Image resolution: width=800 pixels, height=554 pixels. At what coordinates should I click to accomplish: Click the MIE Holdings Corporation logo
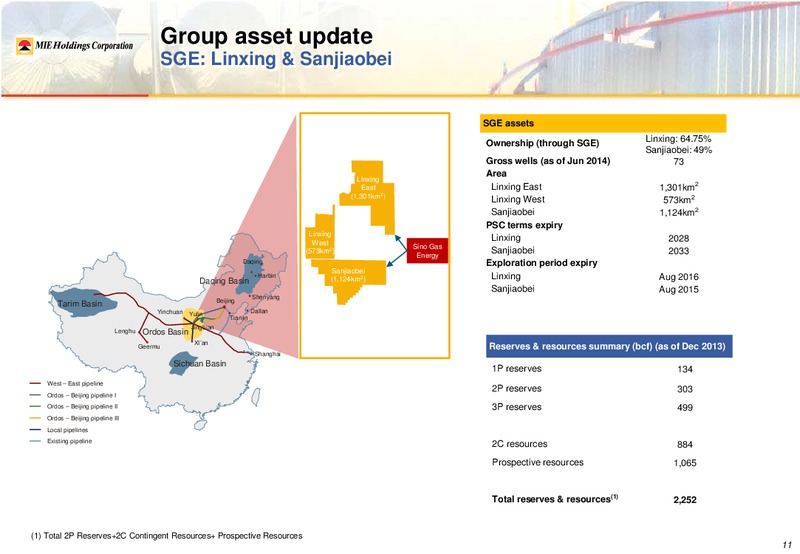[74, 46]
